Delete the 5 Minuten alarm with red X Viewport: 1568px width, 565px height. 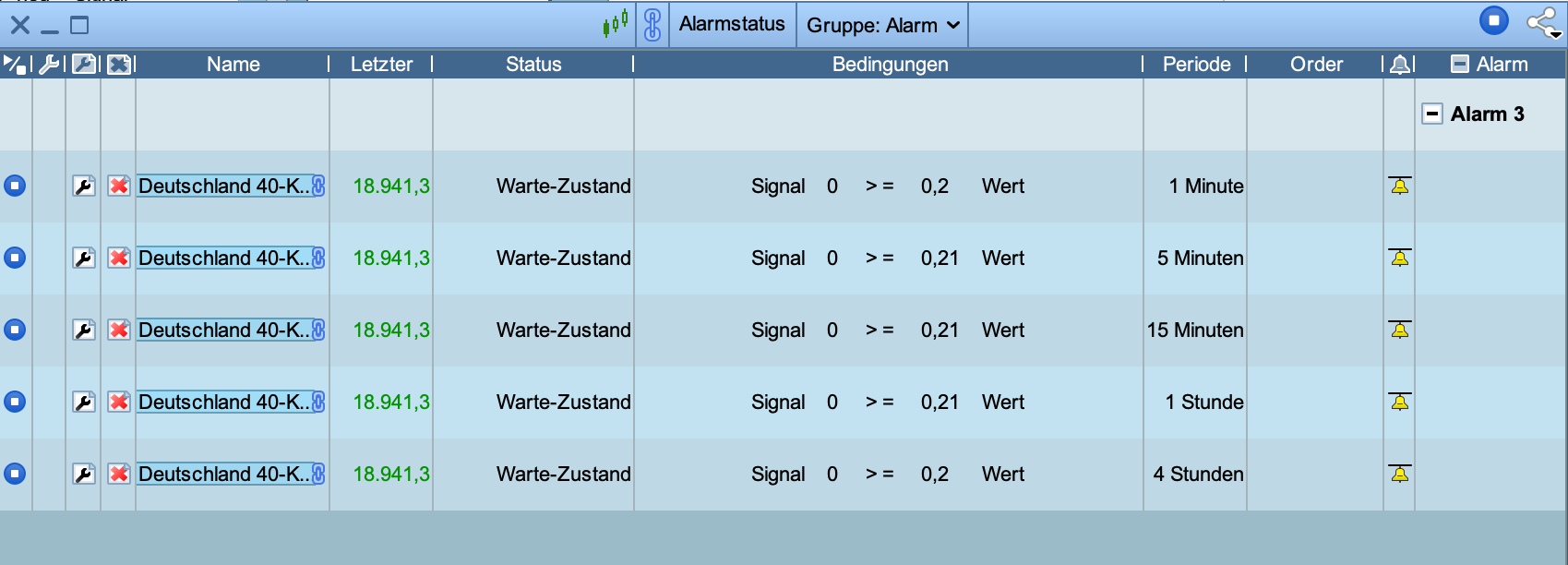(x=119, y=258)
